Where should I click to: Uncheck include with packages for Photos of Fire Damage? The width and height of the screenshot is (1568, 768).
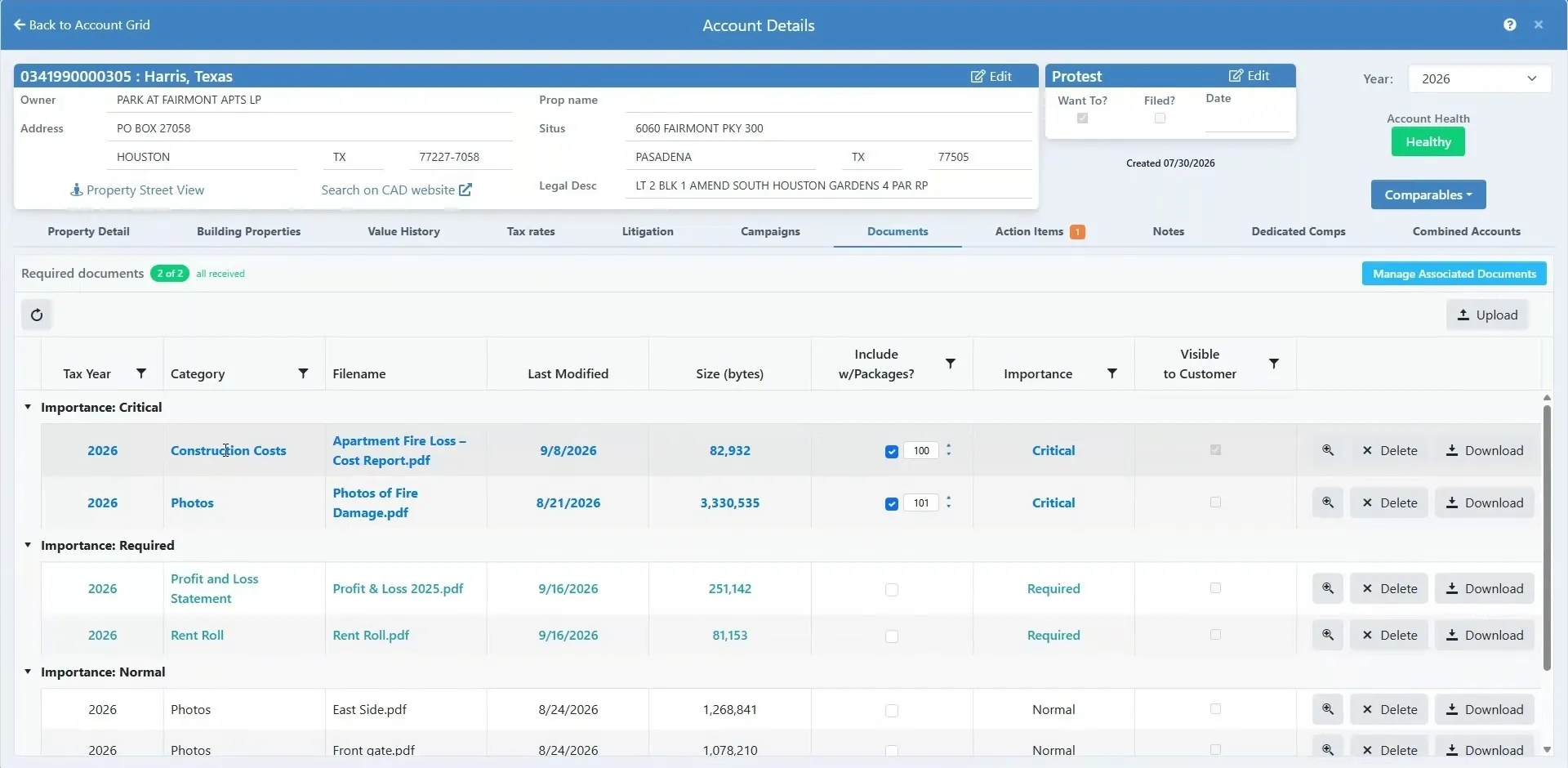tap(892, 503)
